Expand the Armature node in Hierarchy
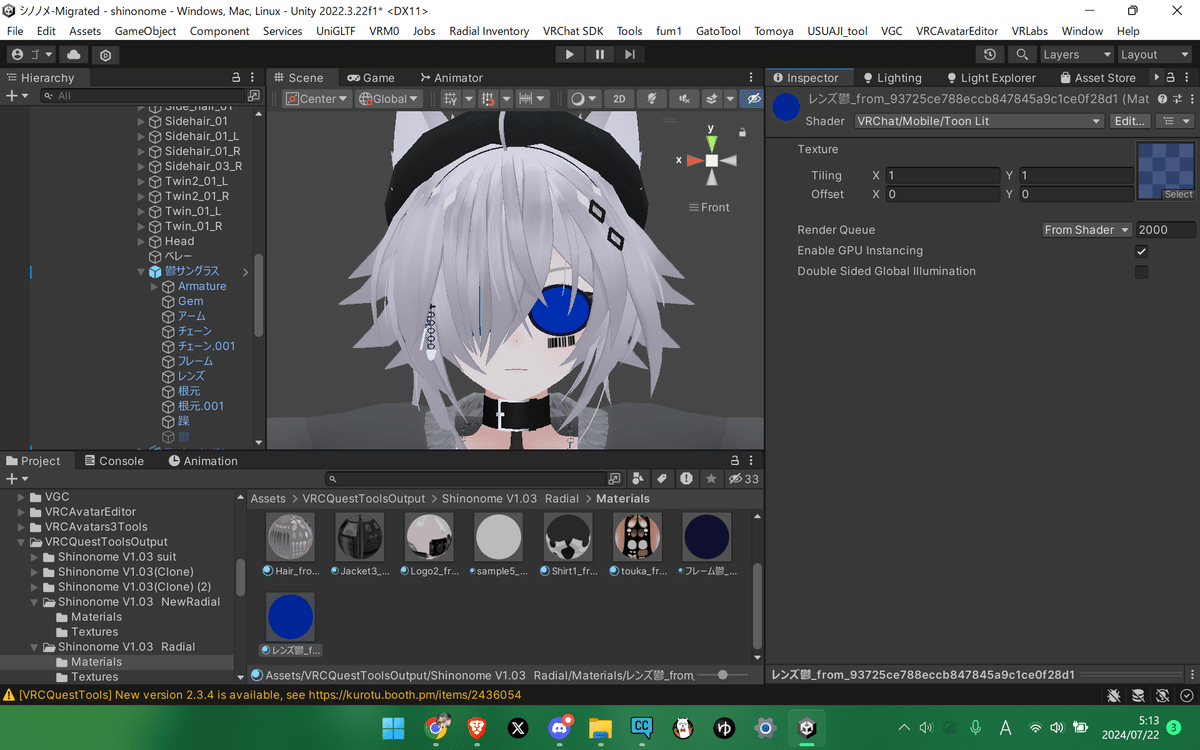Image resolution: width=1200 pixels, height=750 pixels. coord(154,286)
